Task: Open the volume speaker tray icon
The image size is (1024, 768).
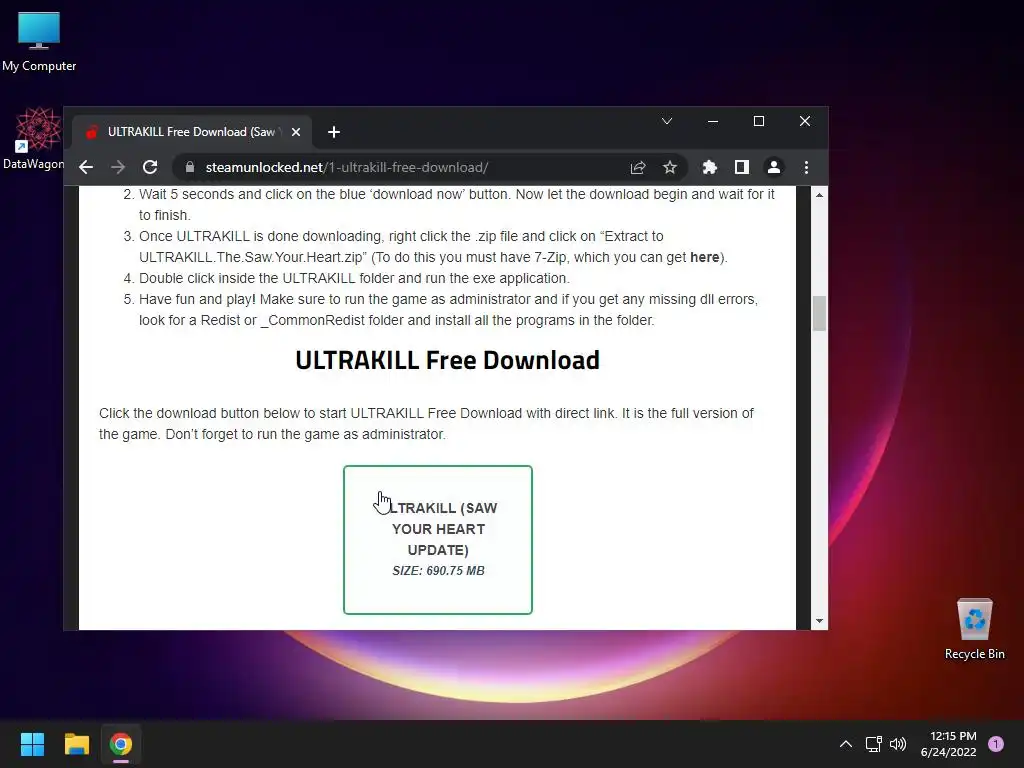Action: click(898, 744)
